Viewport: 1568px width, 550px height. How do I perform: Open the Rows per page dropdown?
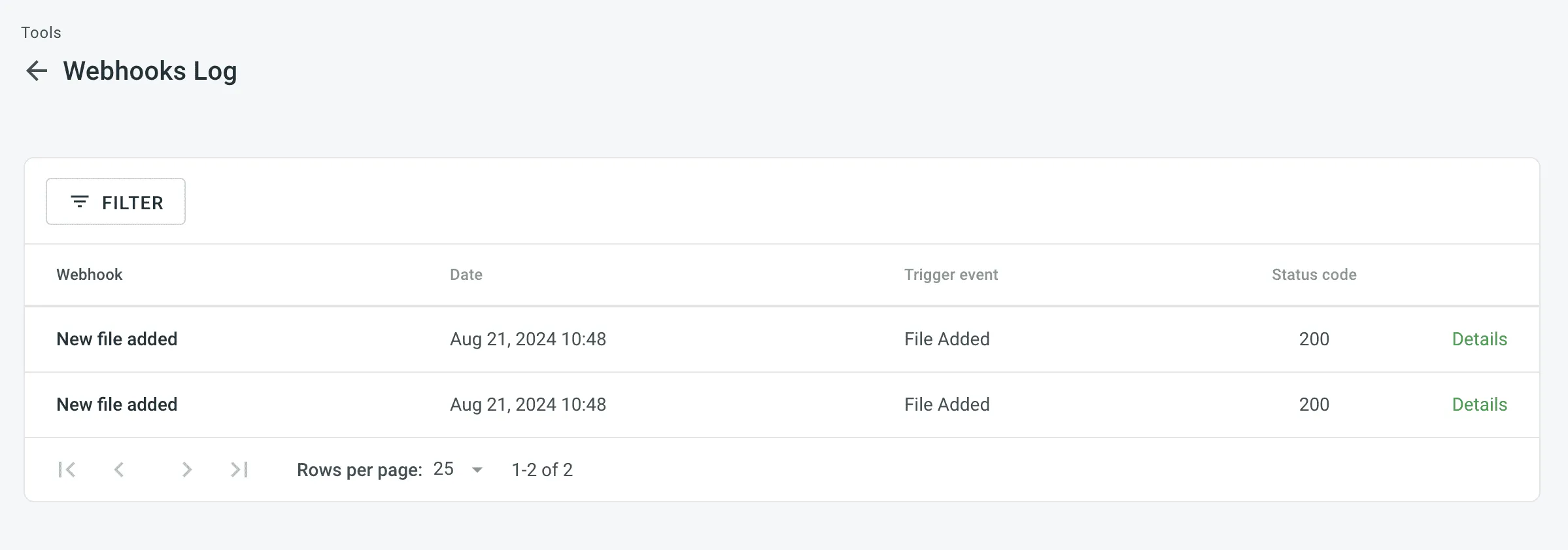pos(456,469)
